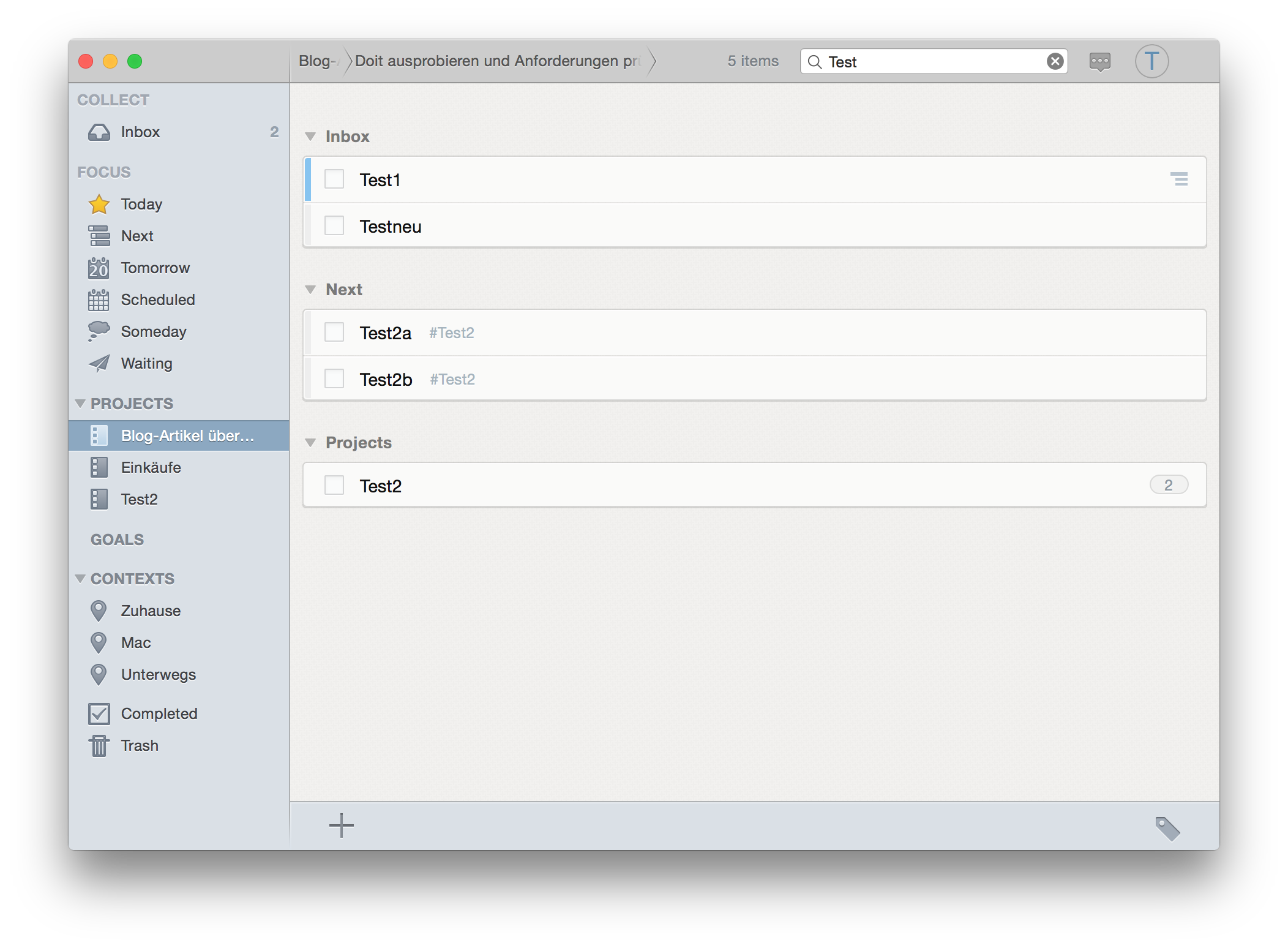Click the #Test2 tag on Test2a
This screenshot has width=1288, height=948.
coord(452,333)
